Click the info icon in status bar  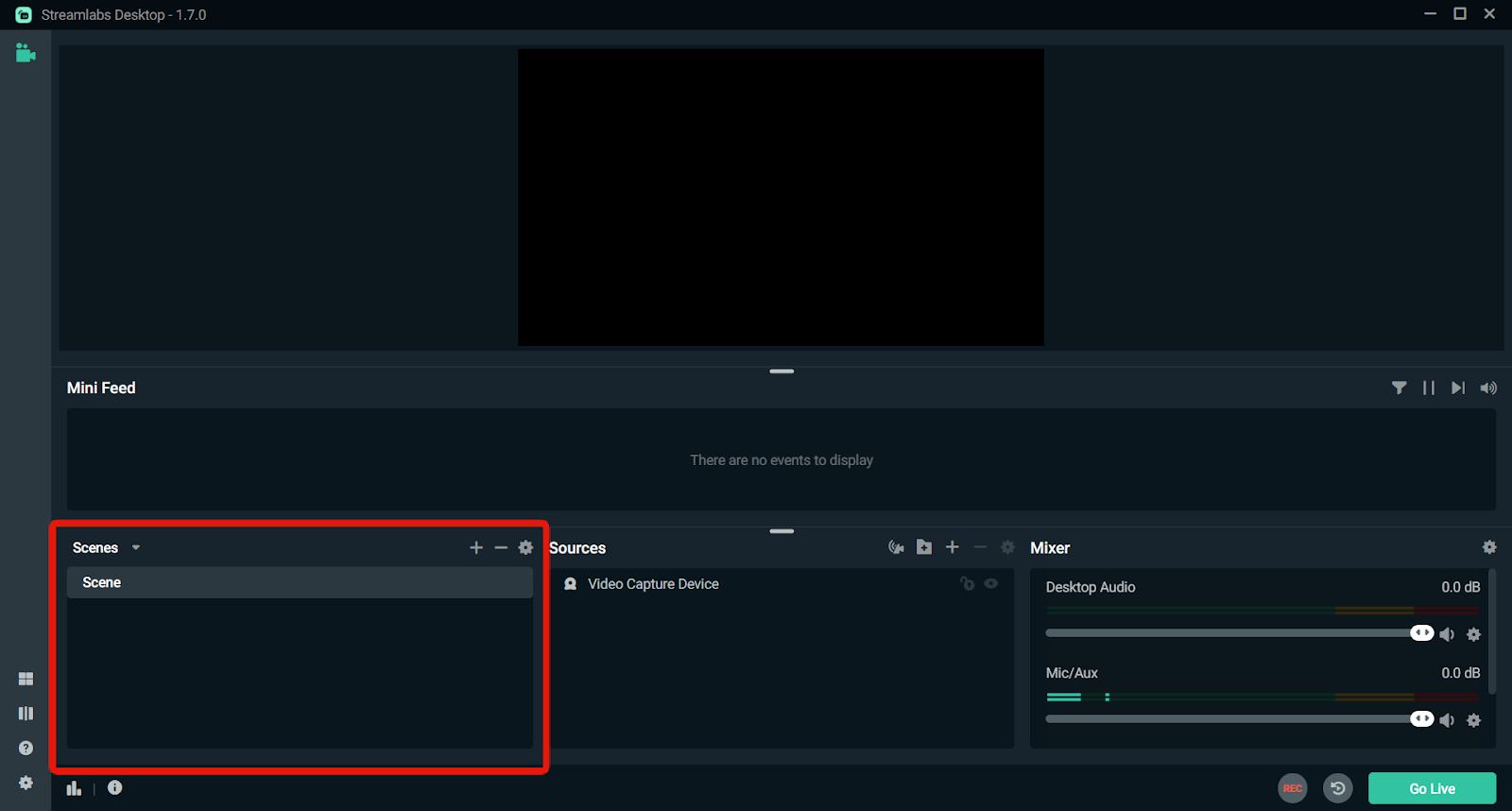pos(114,787)
